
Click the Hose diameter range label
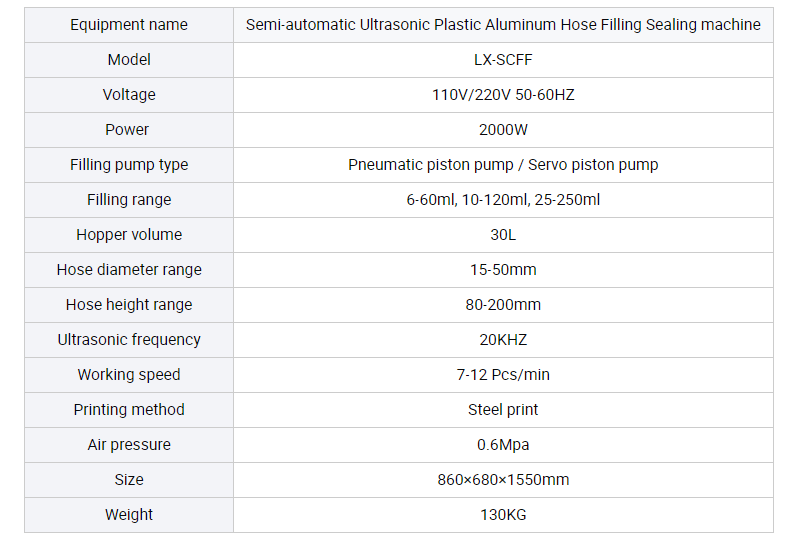tap(129, 270)
